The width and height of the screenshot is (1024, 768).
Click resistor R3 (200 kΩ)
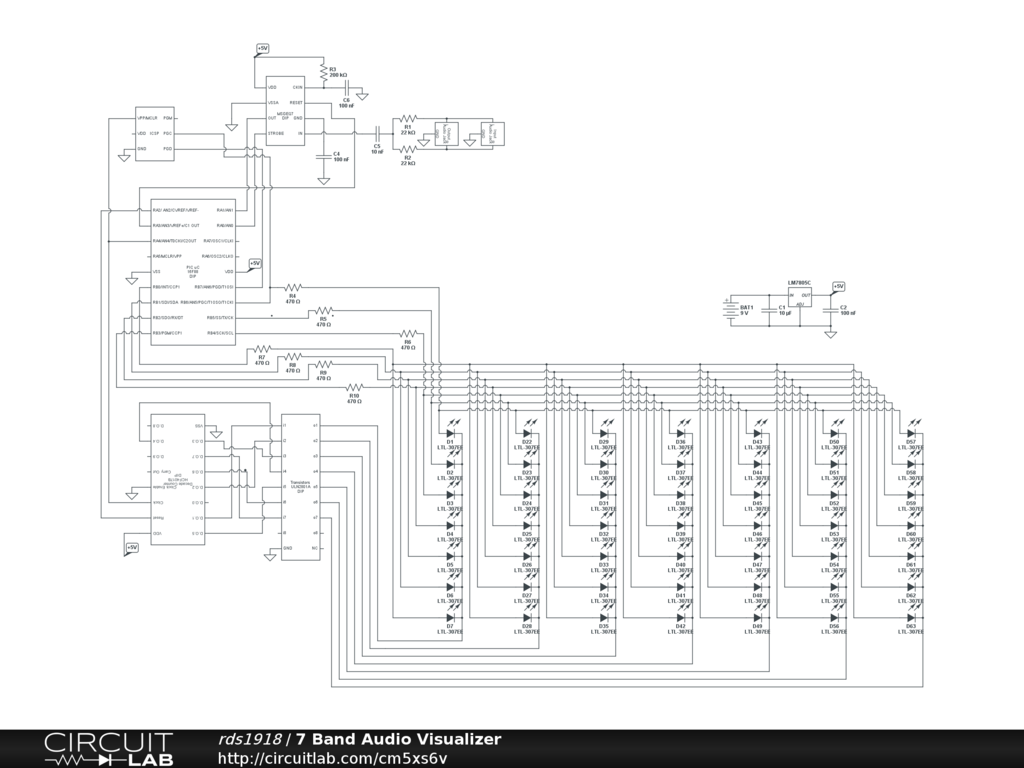[322, 73]
